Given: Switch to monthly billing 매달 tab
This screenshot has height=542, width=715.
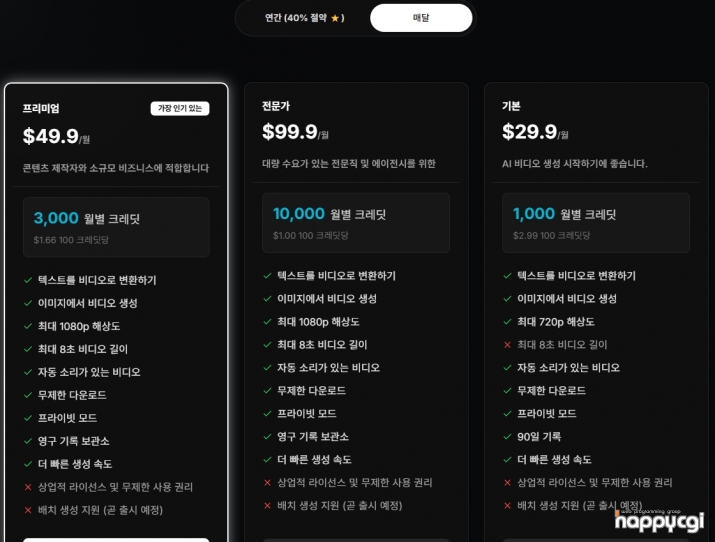Looking at the screenshot, I should click(x=421, y=18).
